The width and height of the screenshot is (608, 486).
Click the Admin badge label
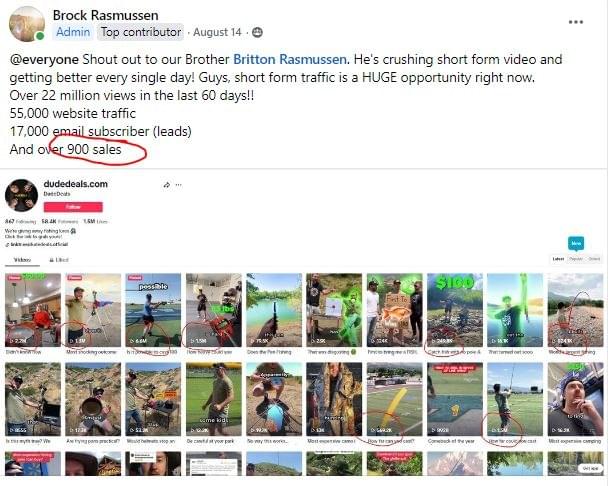pos(73,32)
